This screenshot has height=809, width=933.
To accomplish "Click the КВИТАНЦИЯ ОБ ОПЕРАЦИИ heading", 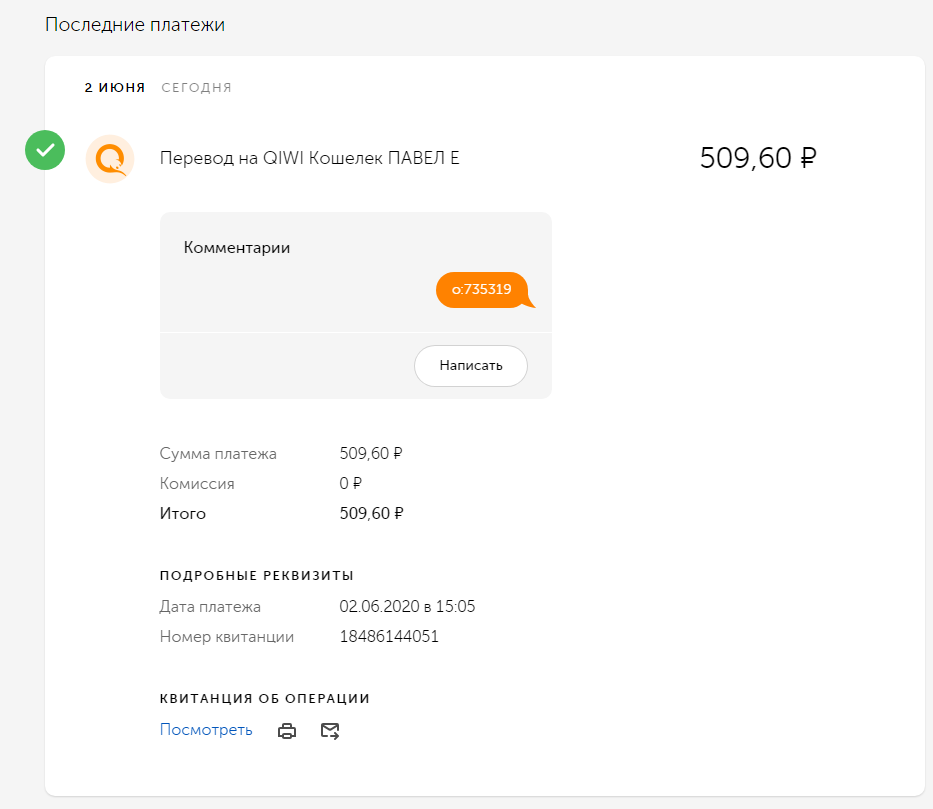I will click(265, 698).
